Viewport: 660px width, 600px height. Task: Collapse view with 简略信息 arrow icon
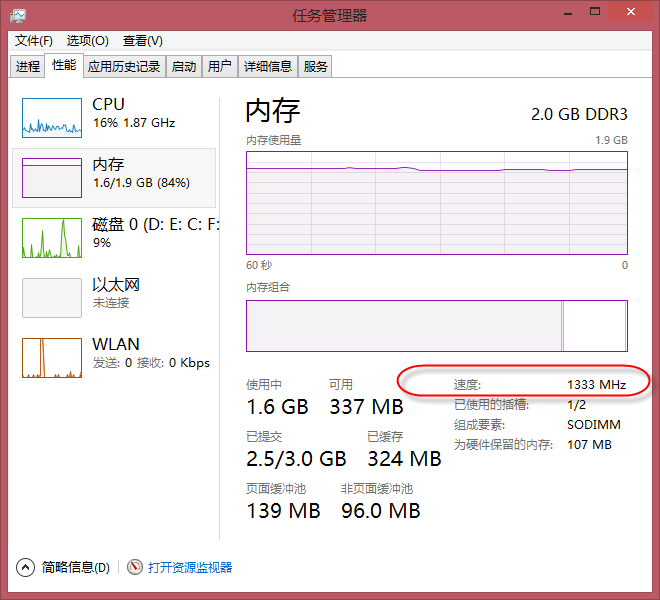(25, 567)
